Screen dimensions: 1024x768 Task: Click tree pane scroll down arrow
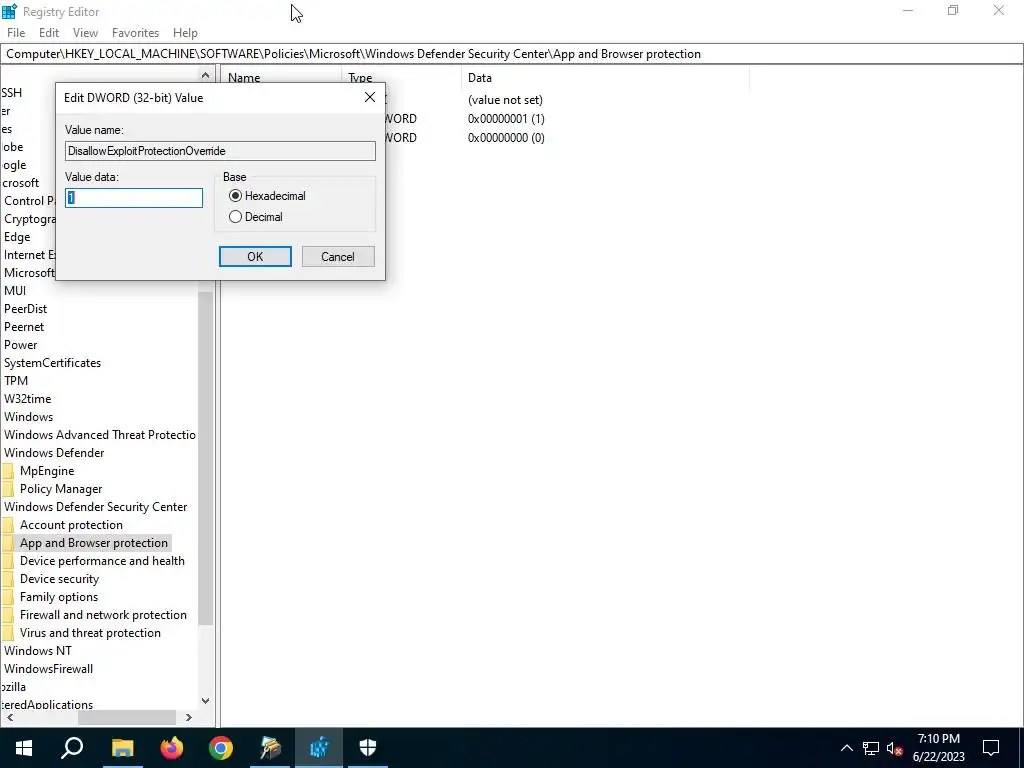click(x=205, y=701)
